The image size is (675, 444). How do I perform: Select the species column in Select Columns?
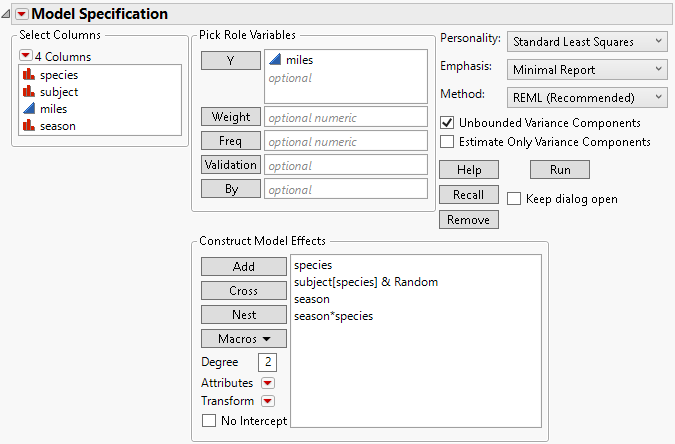point(59,75)
